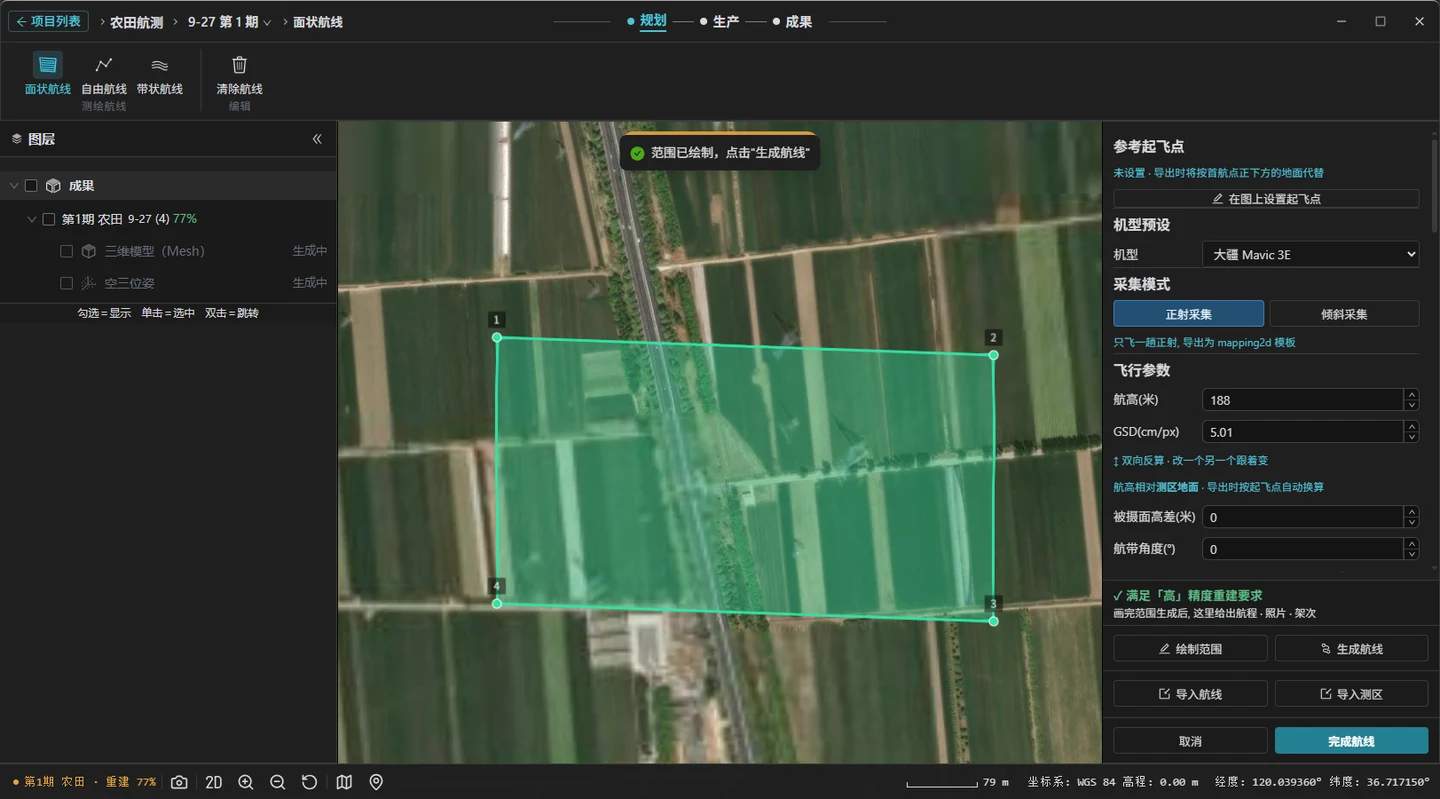Go to the 生产 step tab
The height and width of the screenshot is (799, 1440).
coord(726,21)
